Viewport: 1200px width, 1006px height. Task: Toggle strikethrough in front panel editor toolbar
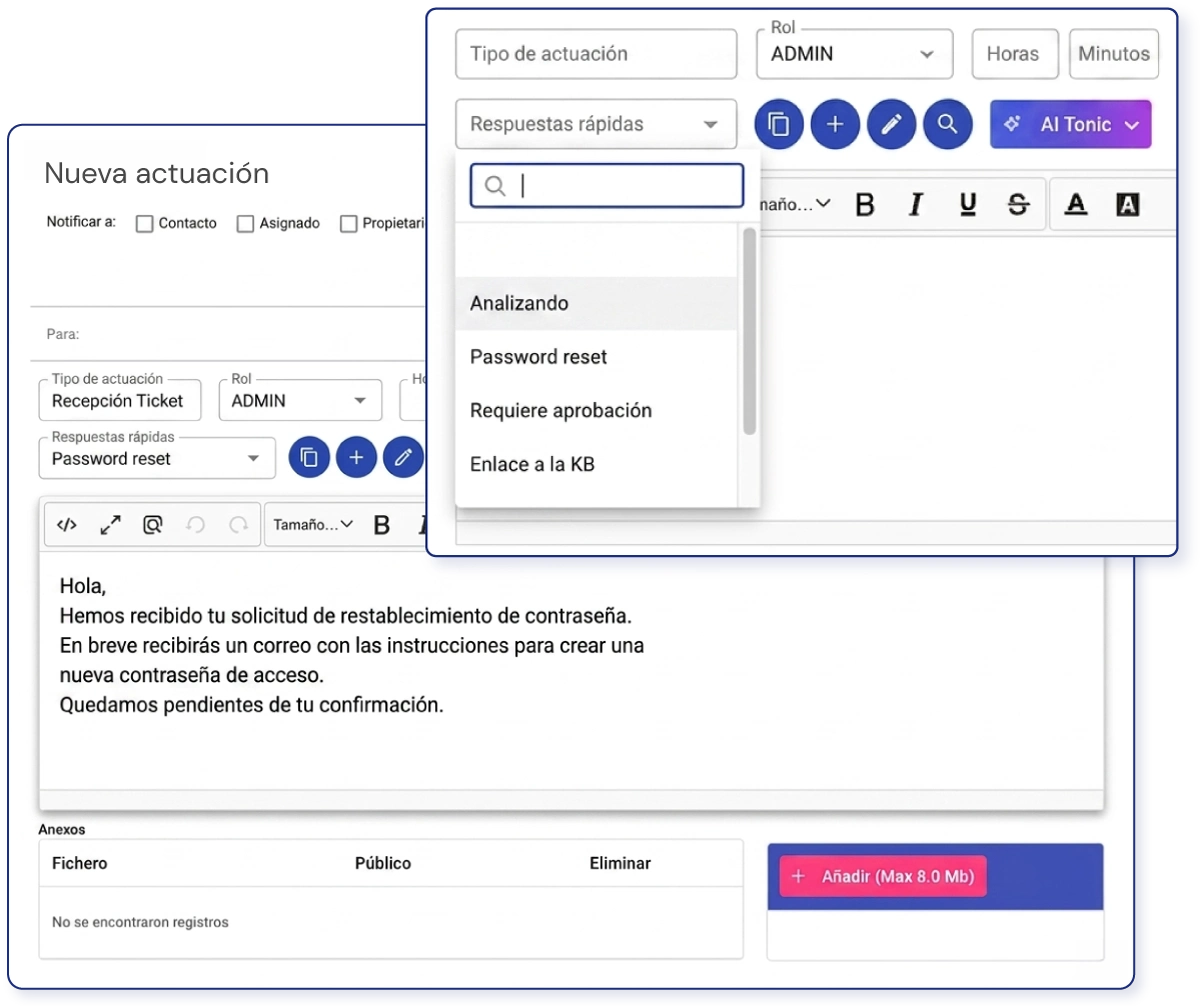[x=1018, y=205]
